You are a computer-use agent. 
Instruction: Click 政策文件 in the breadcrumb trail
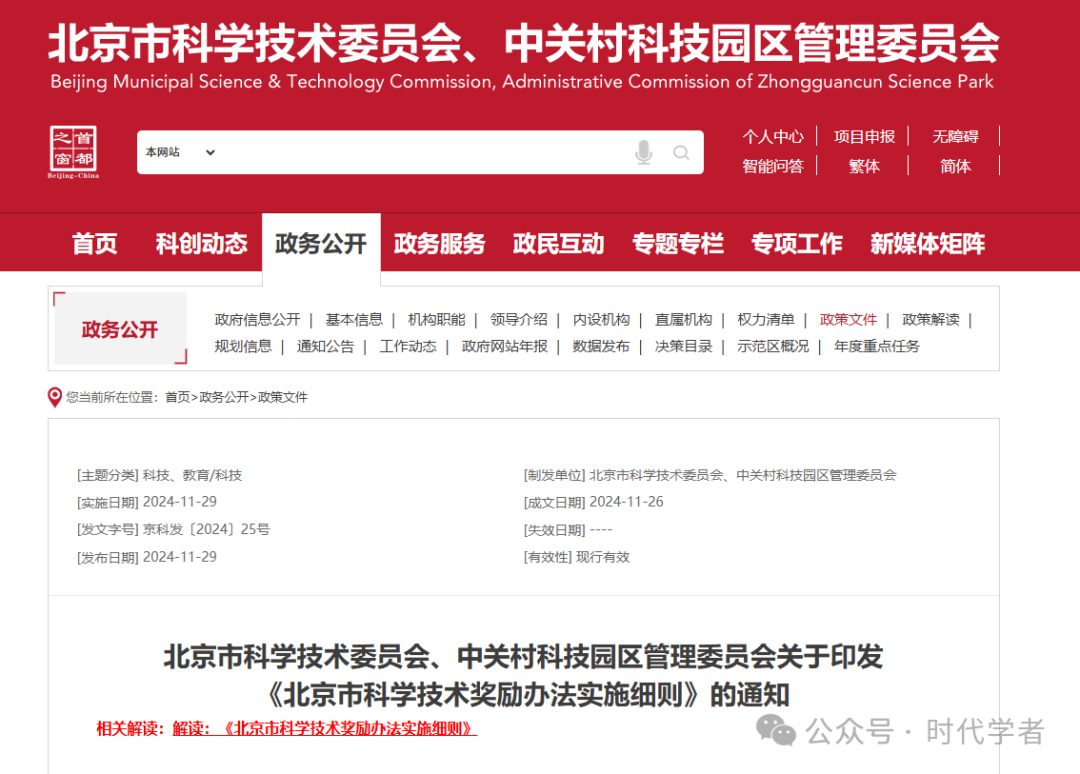click(282, 397)
